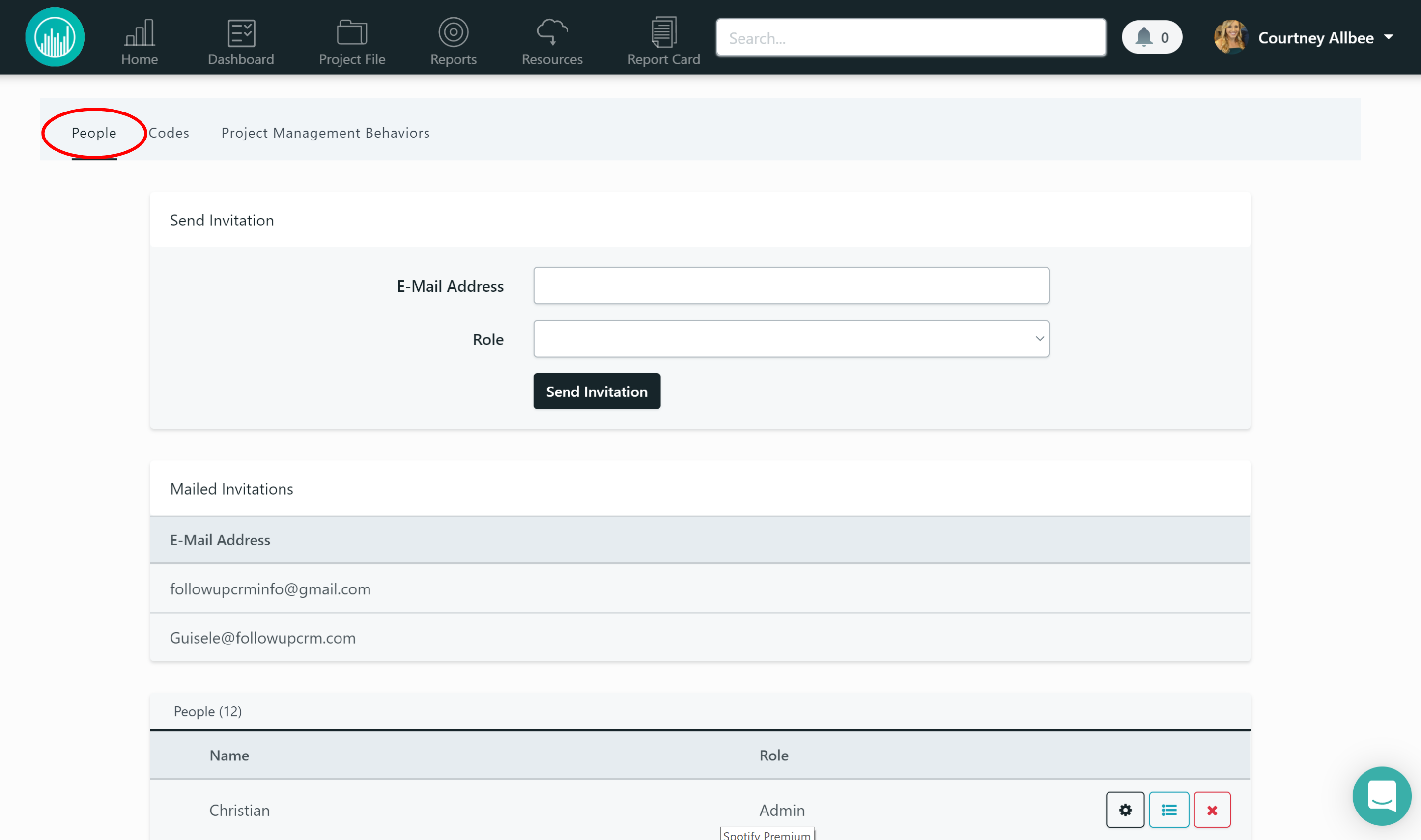Click the name Christian in the People table
The width and height of the screenshot is (1421, 840).
click(x=239, y=811)
